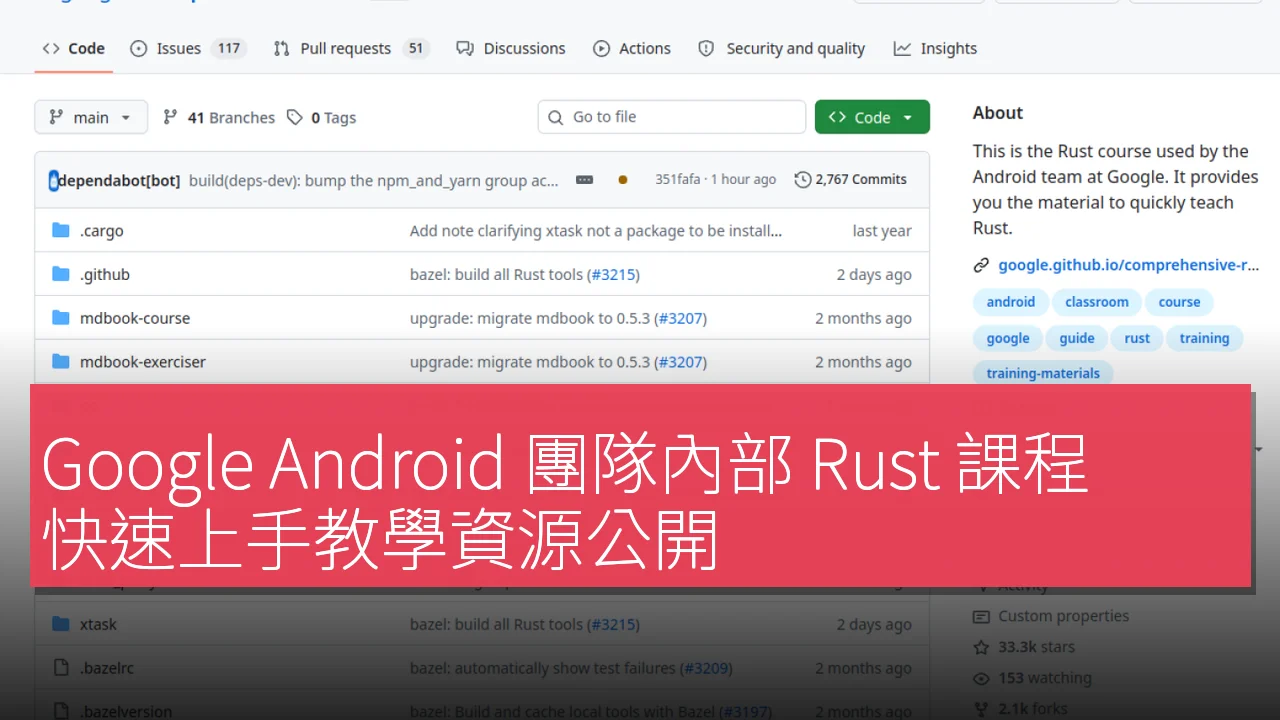The image size is (1280, 720).
Task: Click the Issues count badge 117
Action: click(x=229, y=48)
